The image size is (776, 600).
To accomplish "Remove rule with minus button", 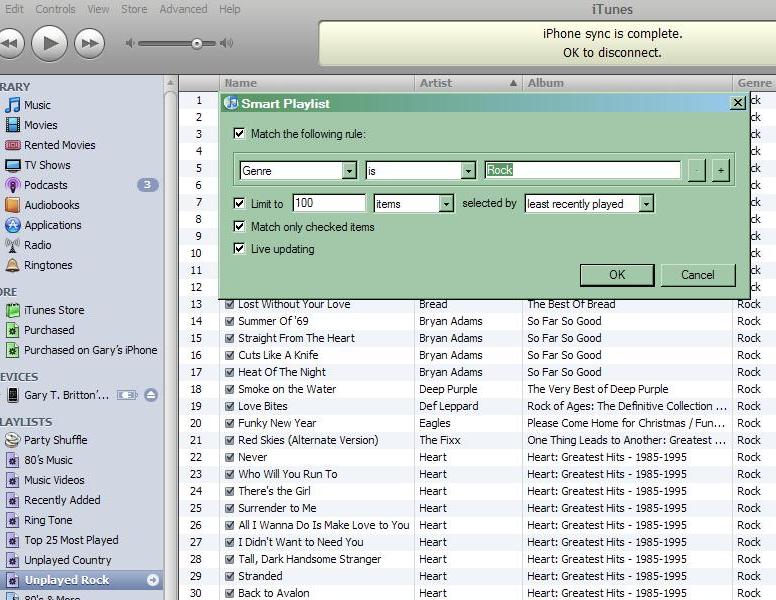I will click(697, 171).
